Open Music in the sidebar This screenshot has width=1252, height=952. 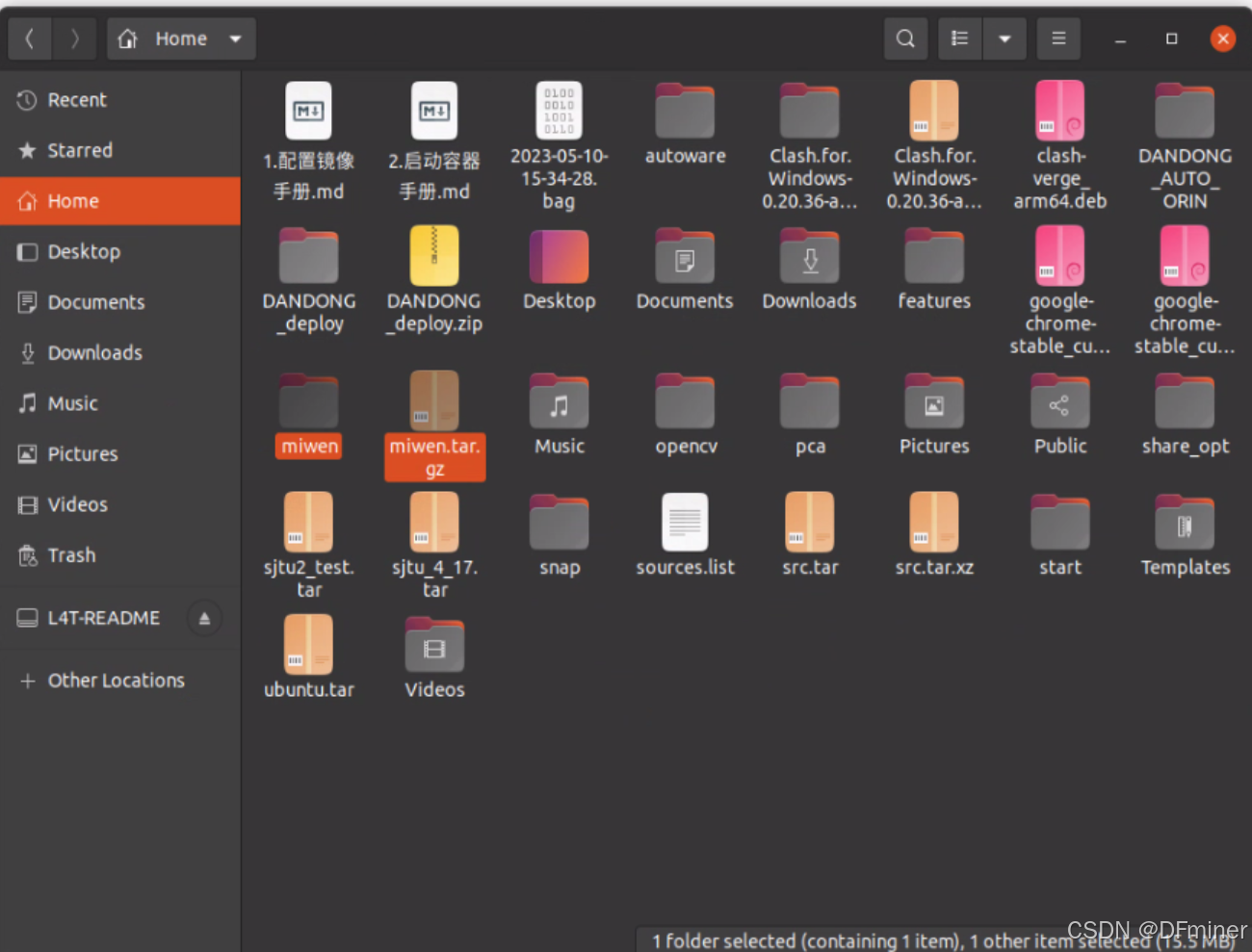[x=120, y=403]
